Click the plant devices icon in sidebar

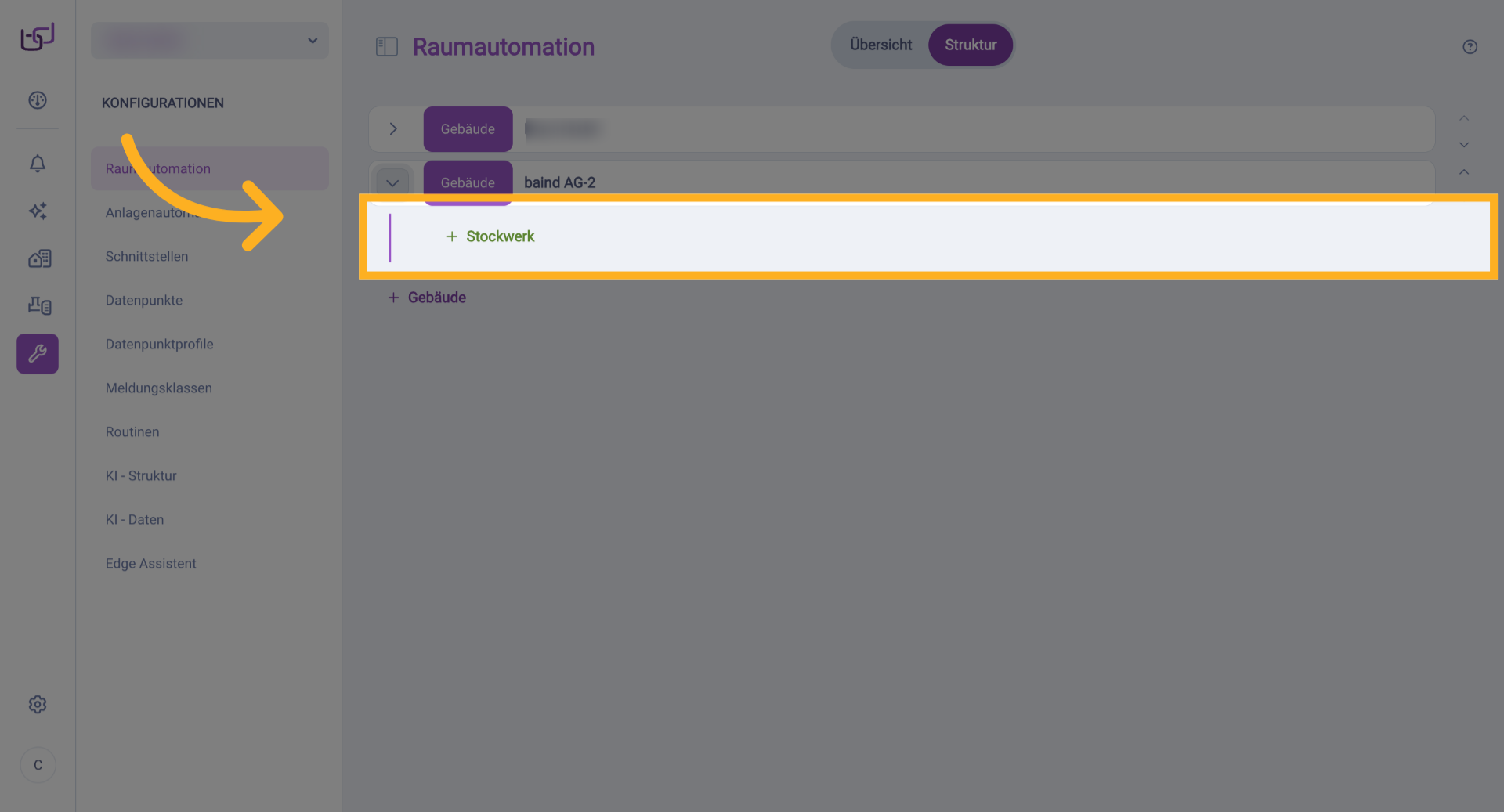[39, 305]
